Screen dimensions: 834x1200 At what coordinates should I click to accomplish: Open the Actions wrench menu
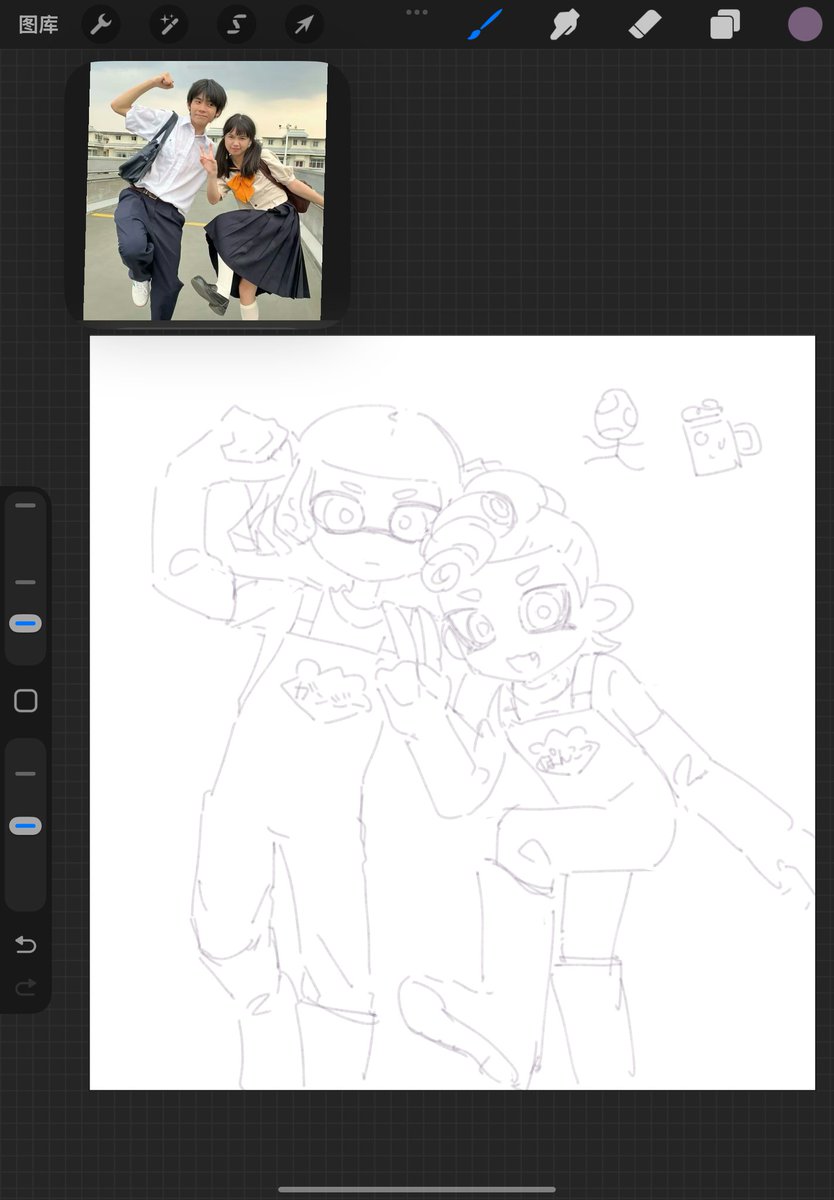click(101, 24)
